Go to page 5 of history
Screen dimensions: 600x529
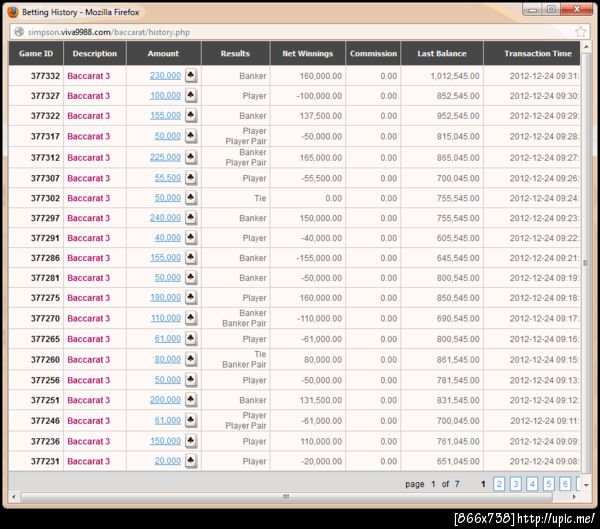(x=548, y=484)
